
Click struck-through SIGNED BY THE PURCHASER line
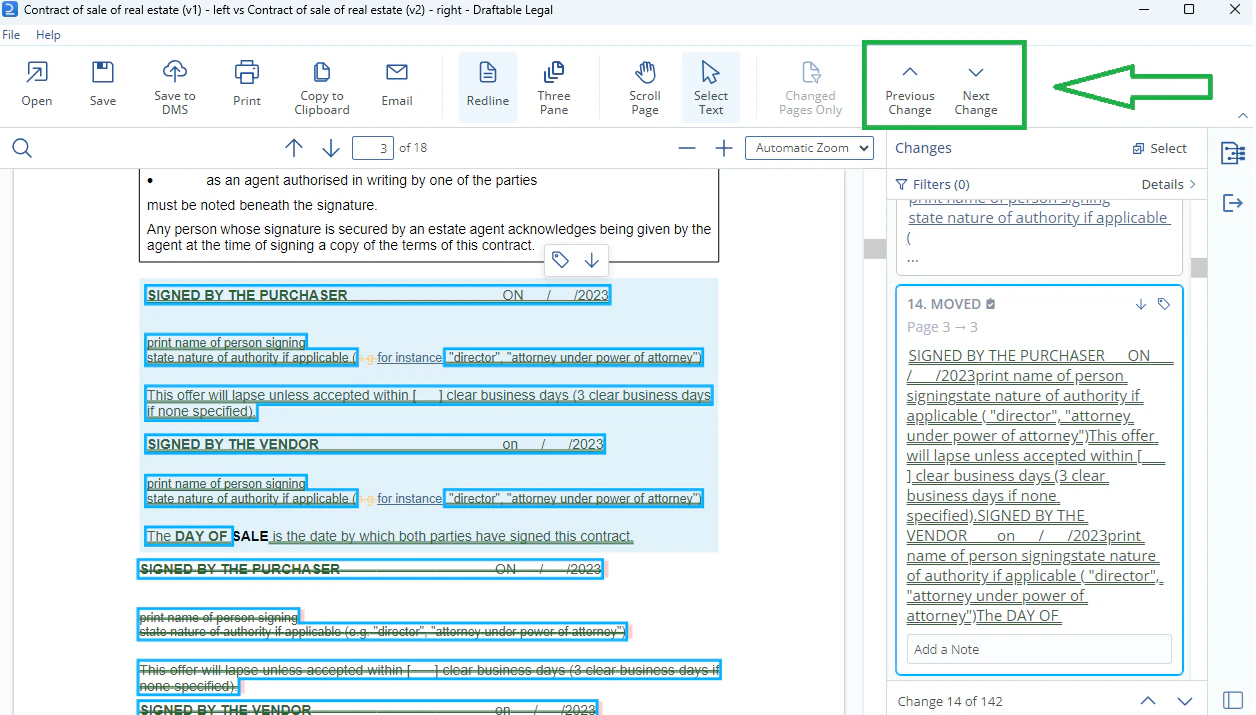click(370, 569)
